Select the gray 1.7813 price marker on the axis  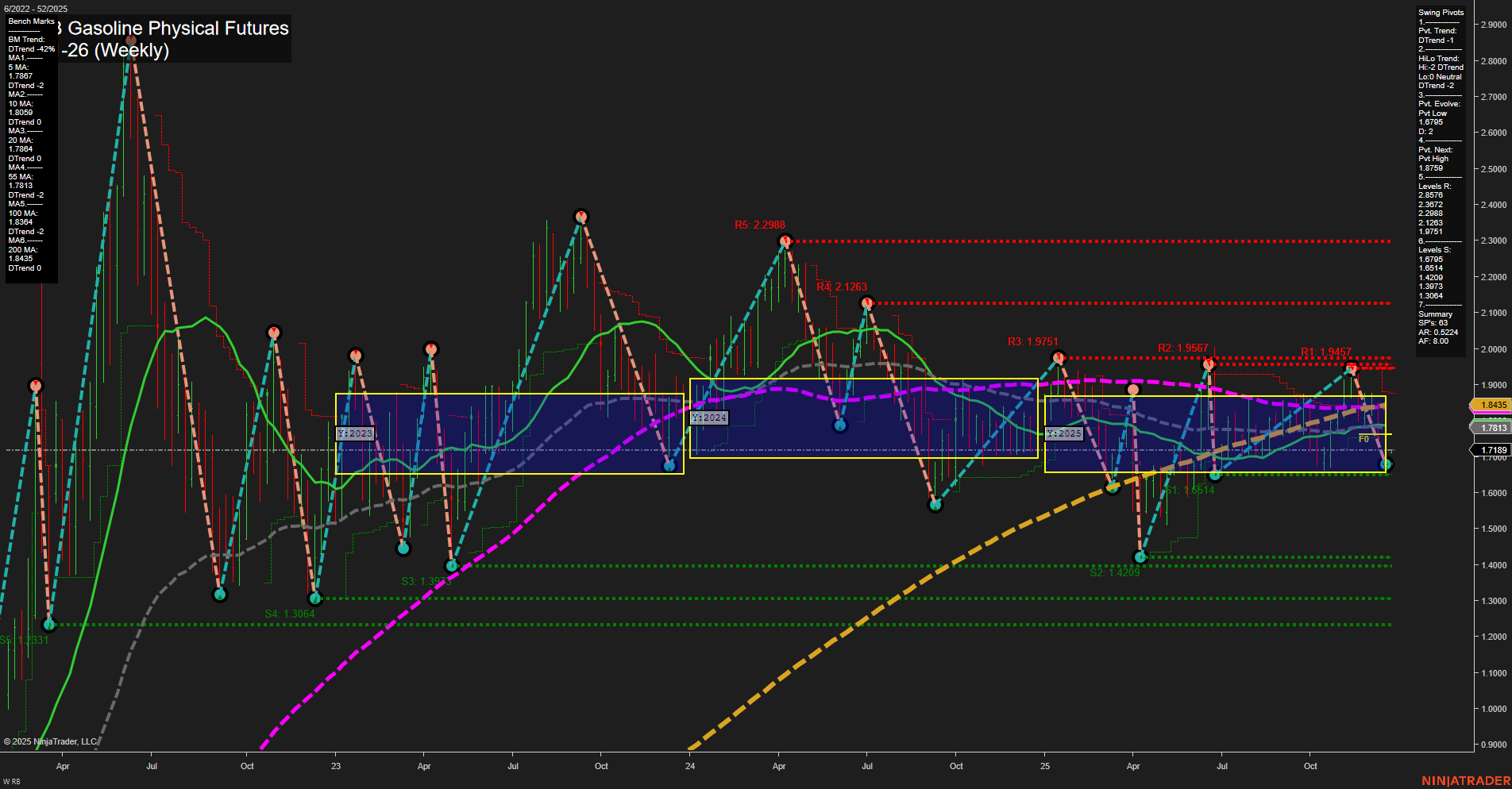1491,428
